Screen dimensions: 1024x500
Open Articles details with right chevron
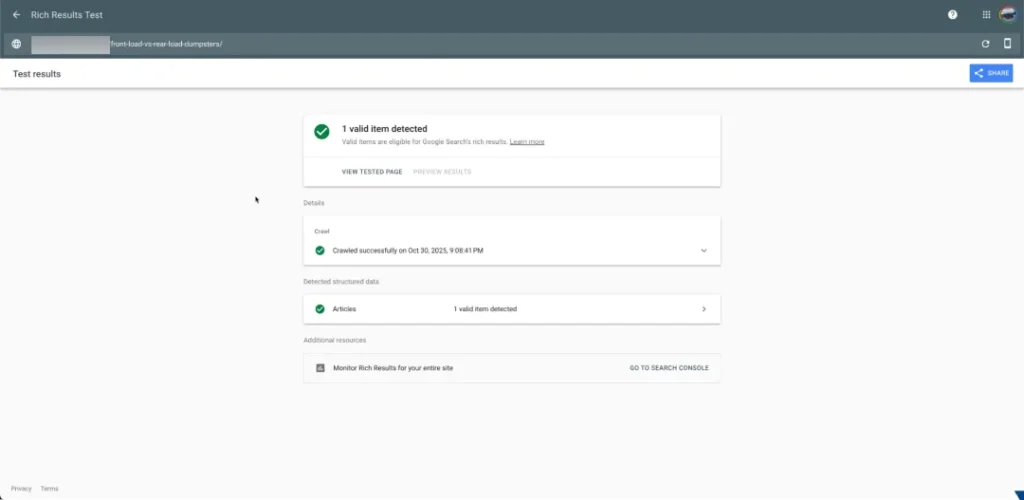(703, 309)
